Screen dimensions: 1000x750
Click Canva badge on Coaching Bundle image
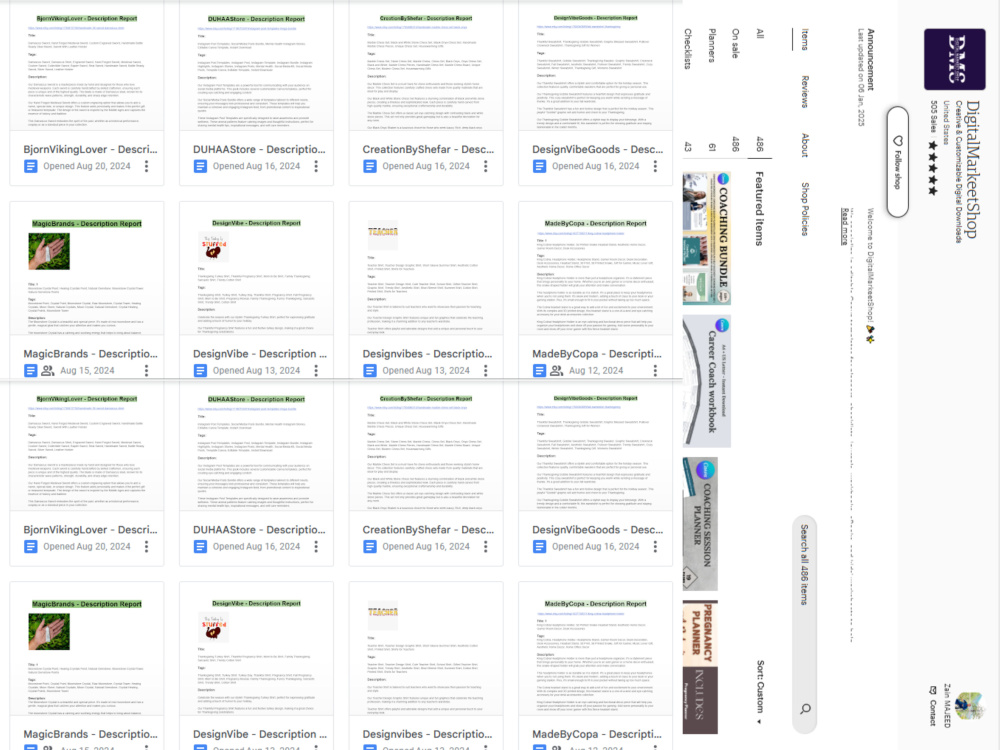(x=723, y=179)
